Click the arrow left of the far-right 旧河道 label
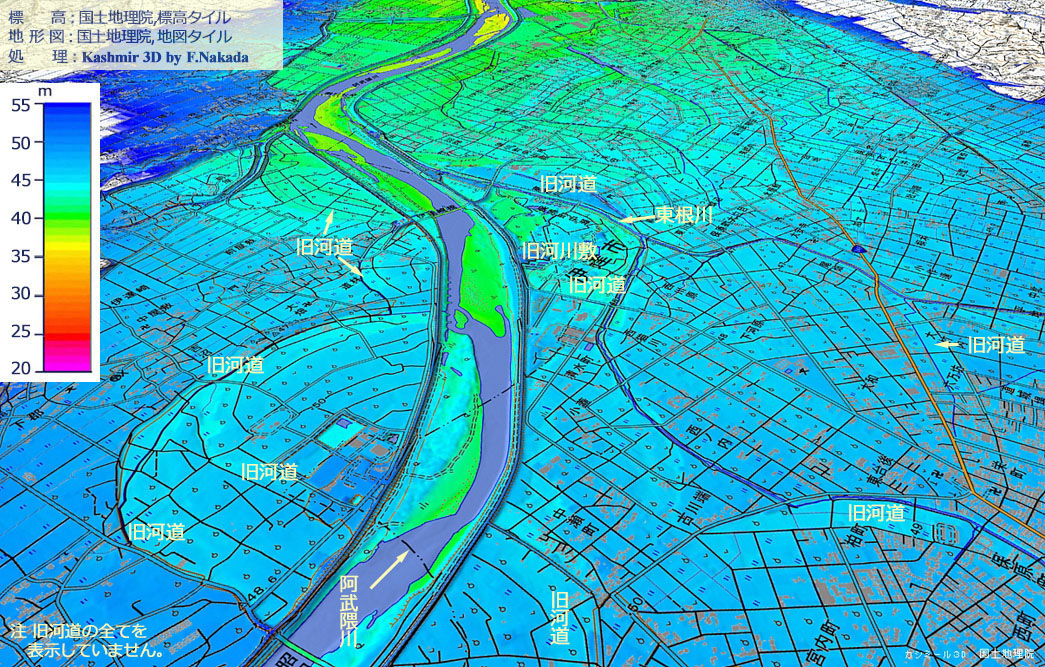This screenshot has height=667, width=1045. (x=947, y=345)
